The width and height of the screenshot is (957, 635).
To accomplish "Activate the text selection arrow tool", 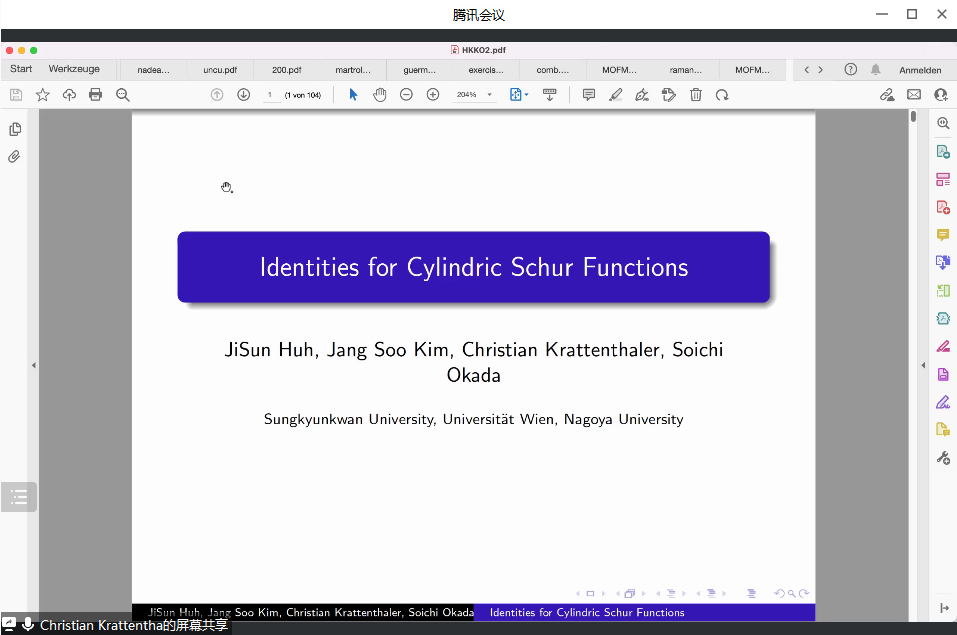I will click(352, 94).
